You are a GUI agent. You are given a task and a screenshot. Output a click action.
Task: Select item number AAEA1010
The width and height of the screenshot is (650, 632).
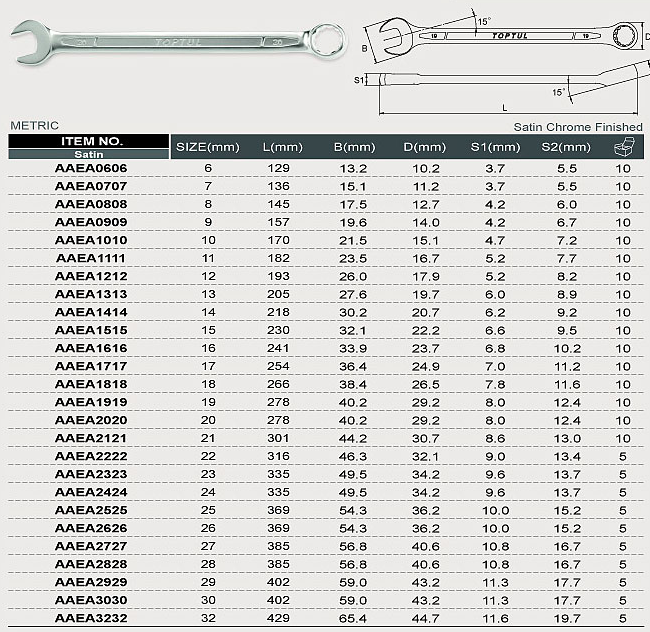point(91,240)
